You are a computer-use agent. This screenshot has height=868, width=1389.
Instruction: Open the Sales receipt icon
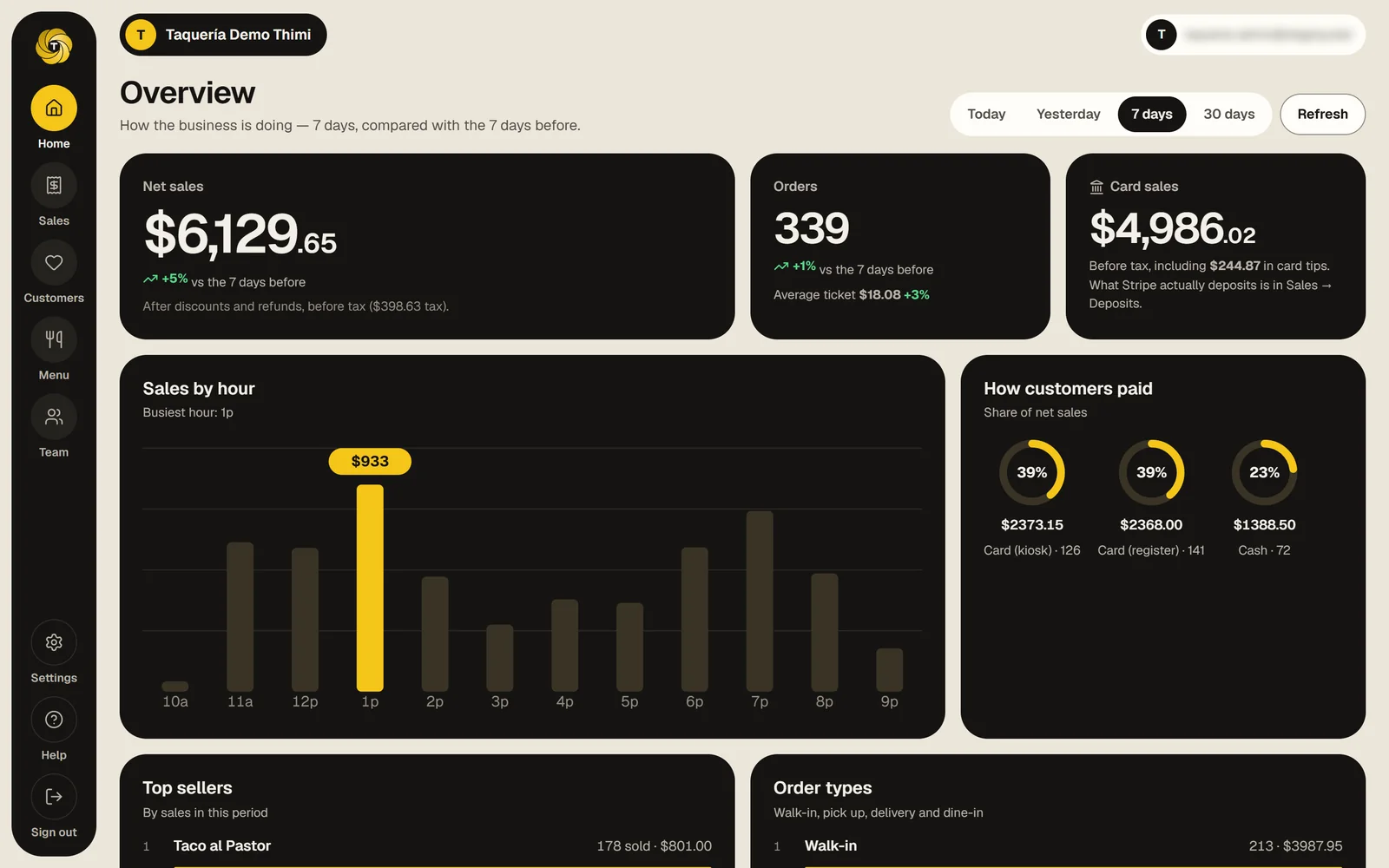(54, 185)
